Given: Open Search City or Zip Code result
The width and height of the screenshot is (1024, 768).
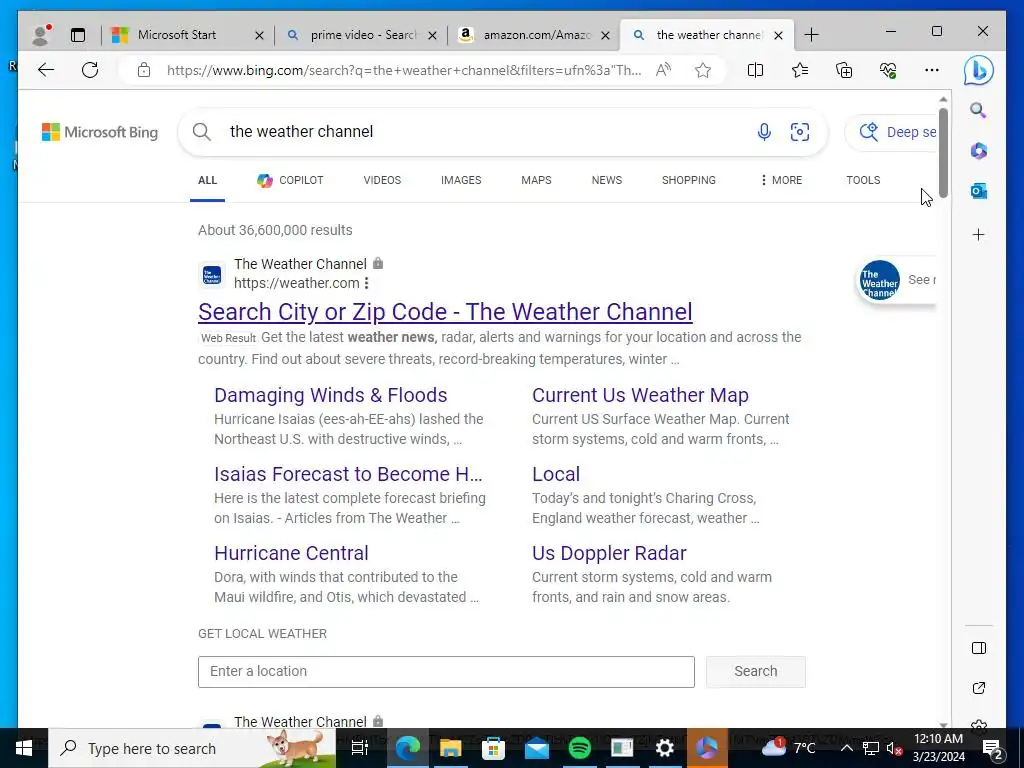Looking at the screenshot, I should tap(445, 312).
